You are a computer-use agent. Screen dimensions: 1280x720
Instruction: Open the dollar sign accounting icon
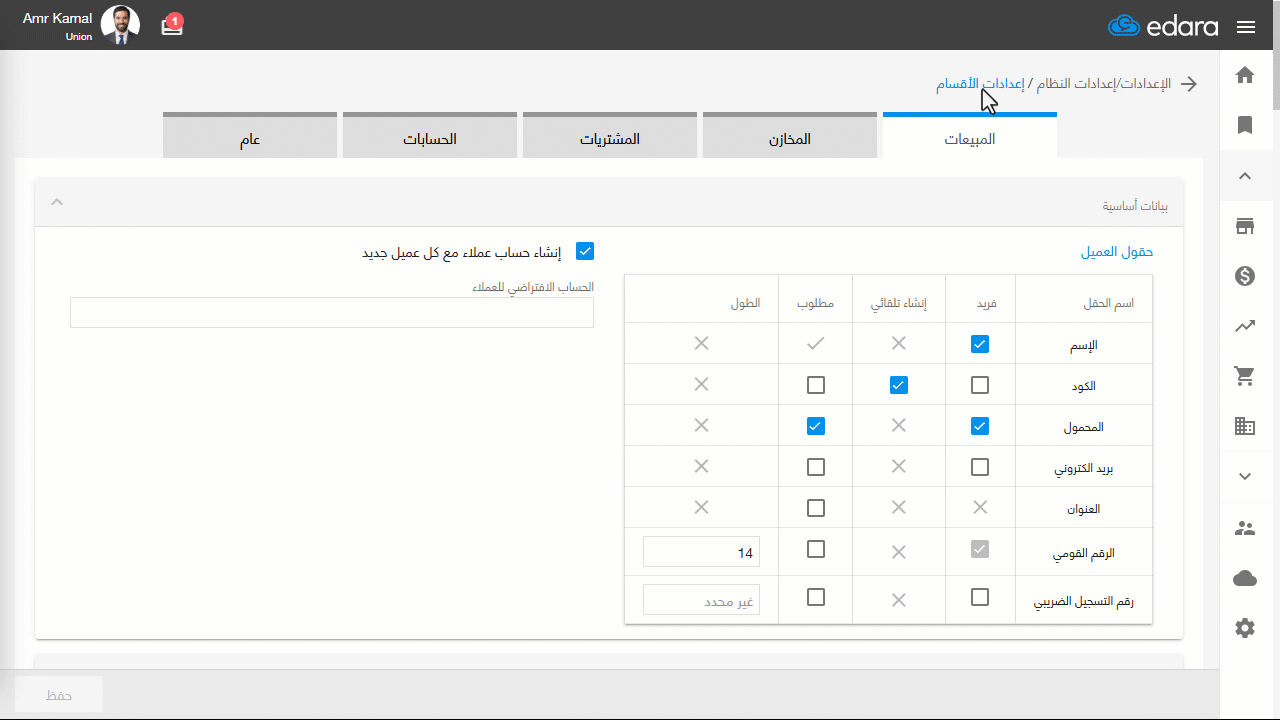[1245, 276]
